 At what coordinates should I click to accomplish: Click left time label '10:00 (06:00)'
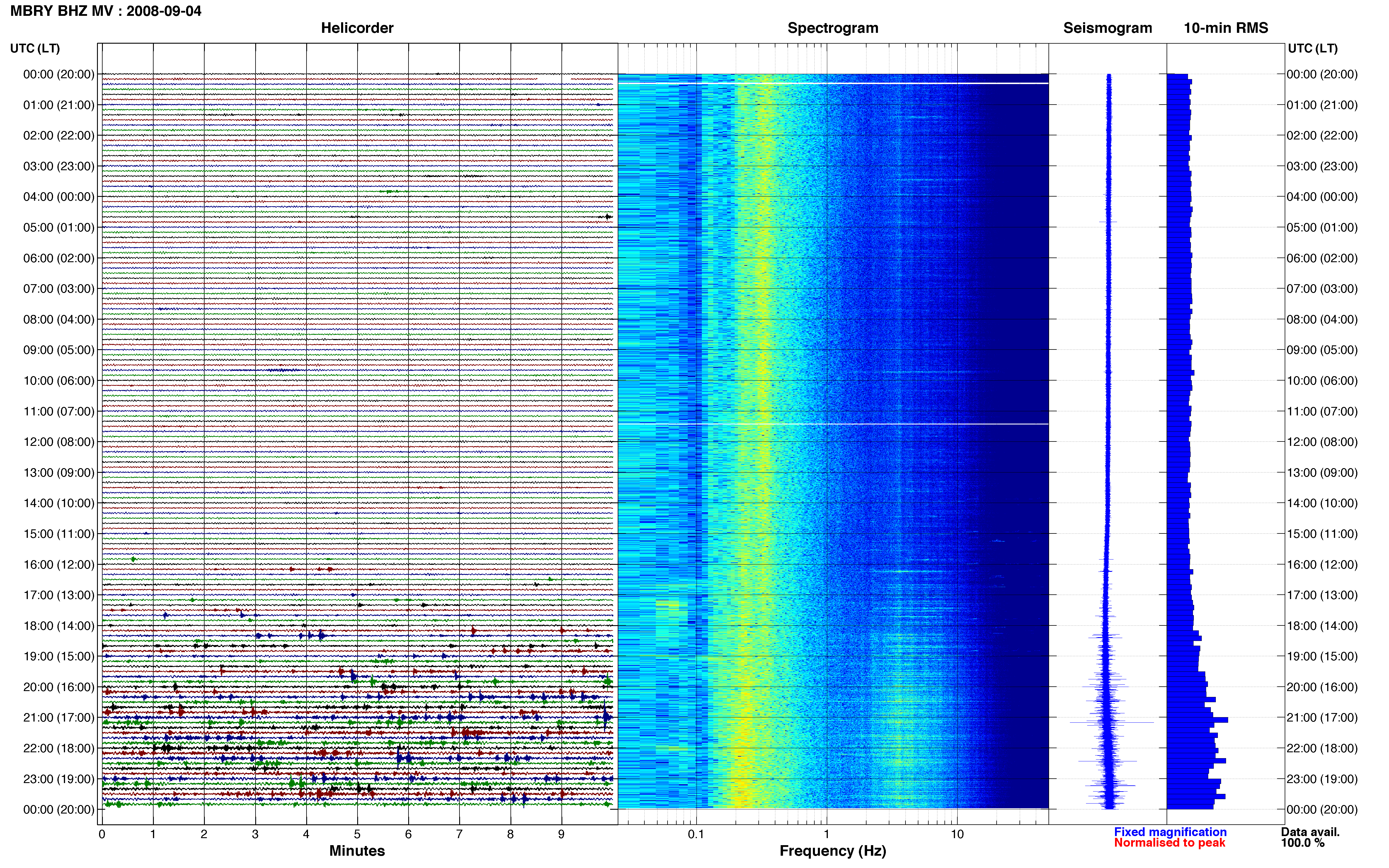click(x=59, y=381)
